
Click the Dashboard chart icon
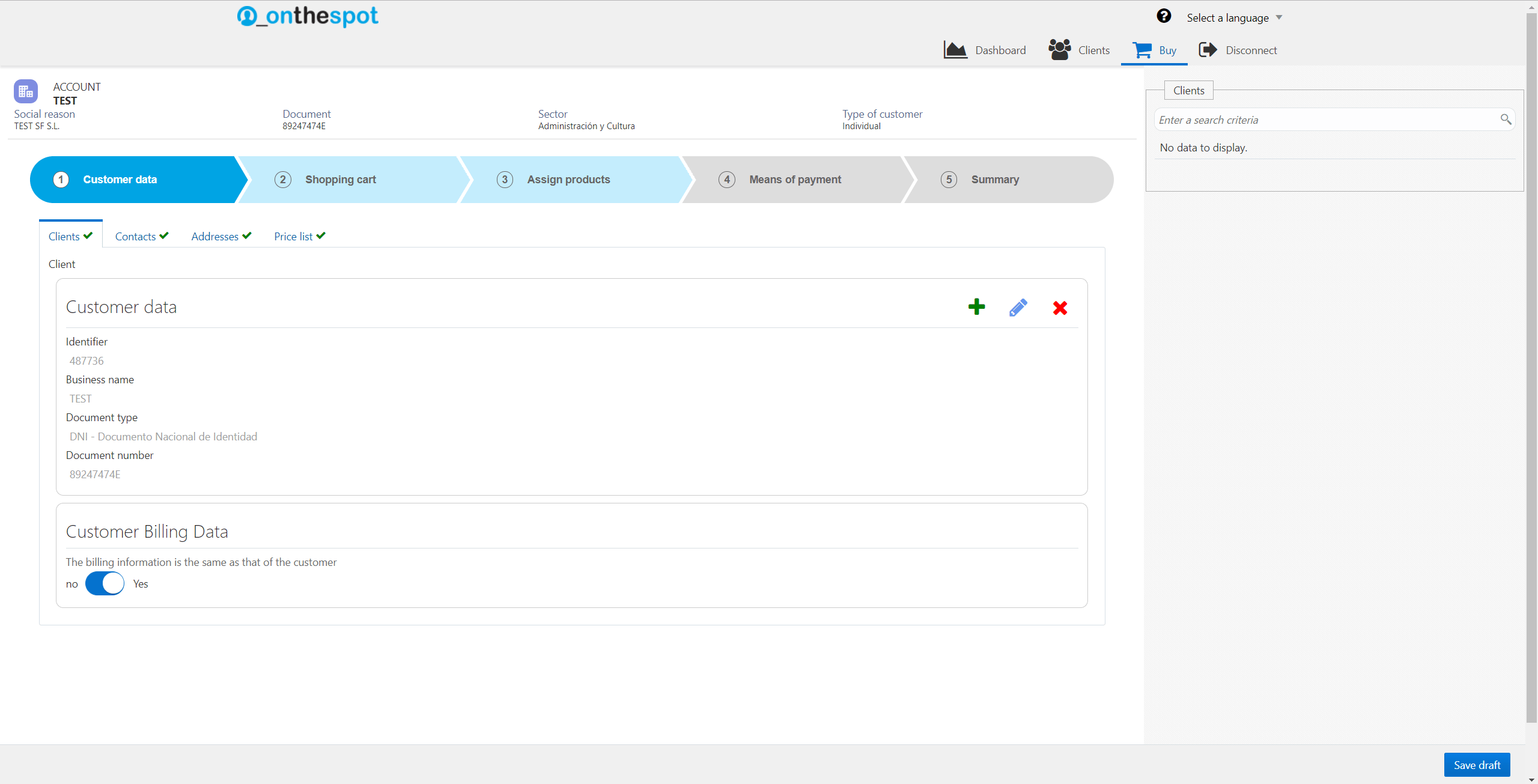(x=955, y=50)
